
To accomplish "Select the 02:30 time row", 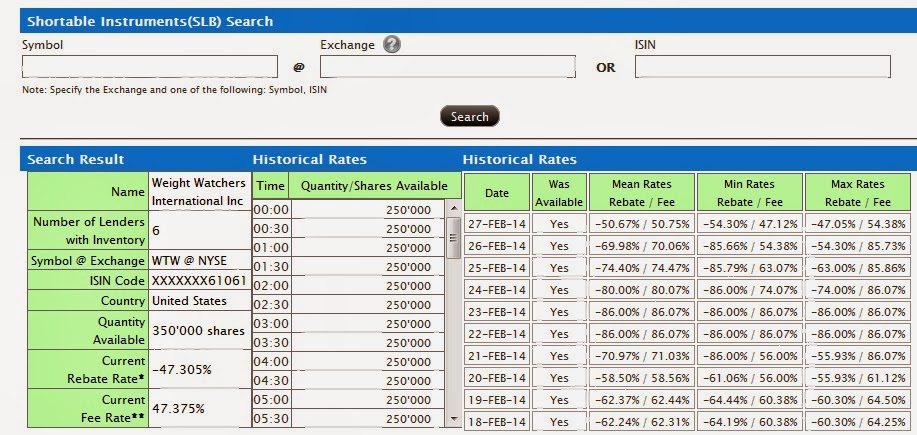I will pos(348,305).
